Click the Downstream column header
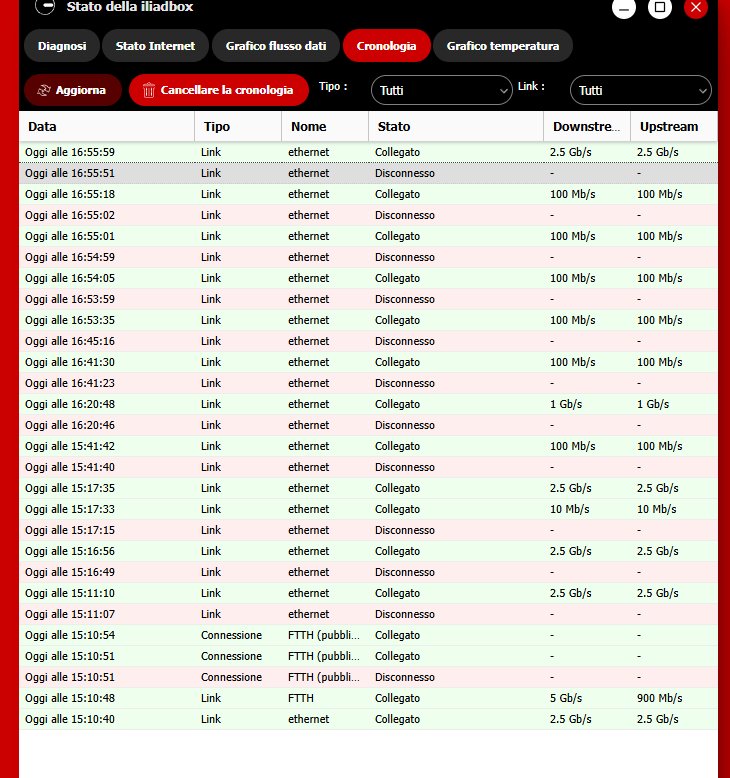 (586, 127)
